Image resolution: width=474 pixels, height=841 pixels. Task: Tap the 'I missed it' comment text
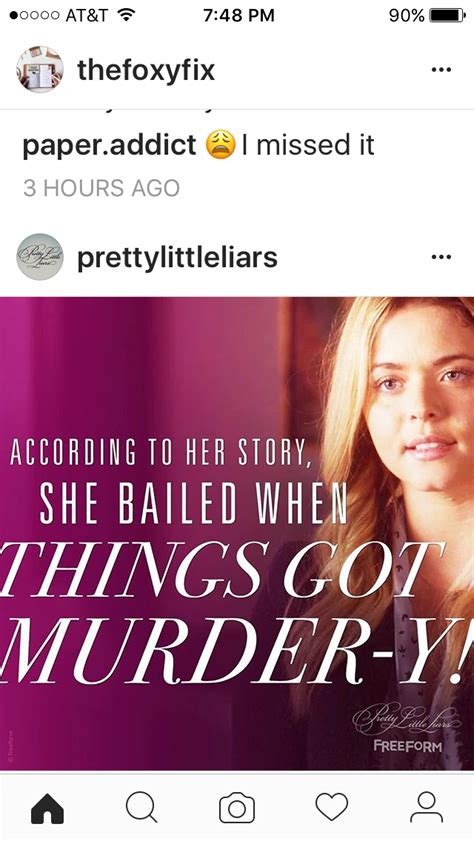click(308, 146)
